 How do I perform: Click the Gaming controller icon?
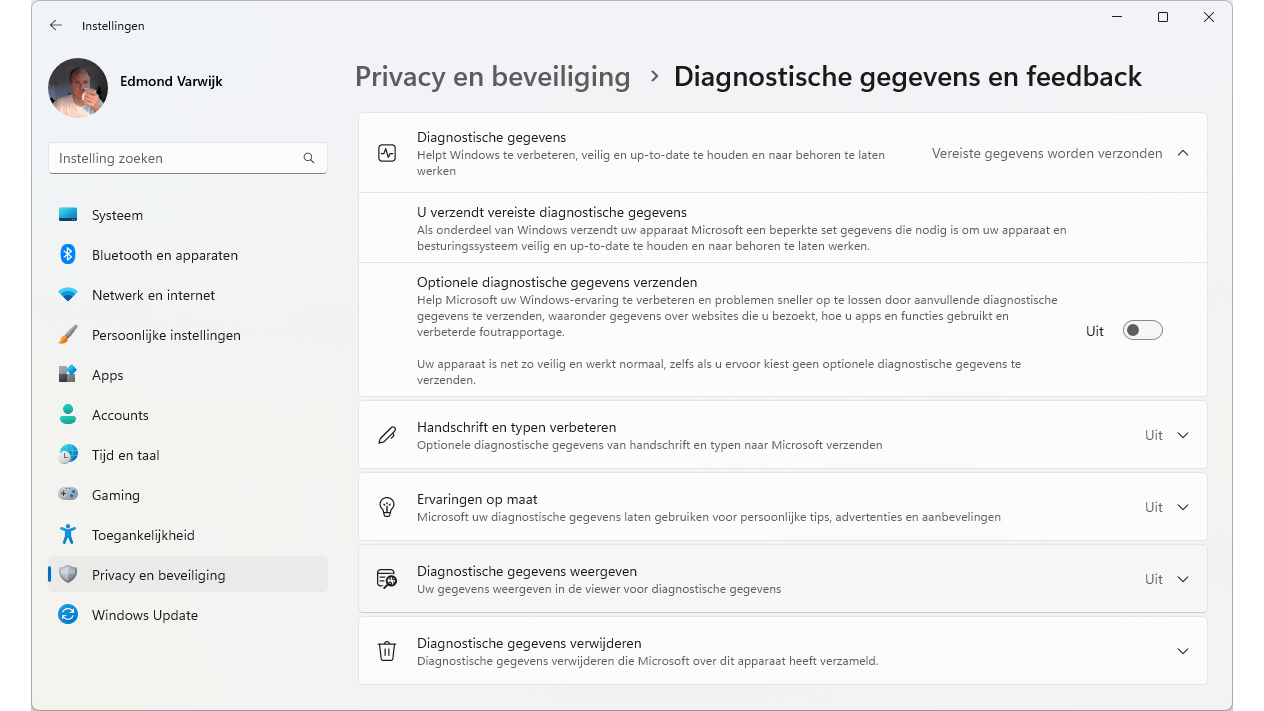click(x=68, y=495)
